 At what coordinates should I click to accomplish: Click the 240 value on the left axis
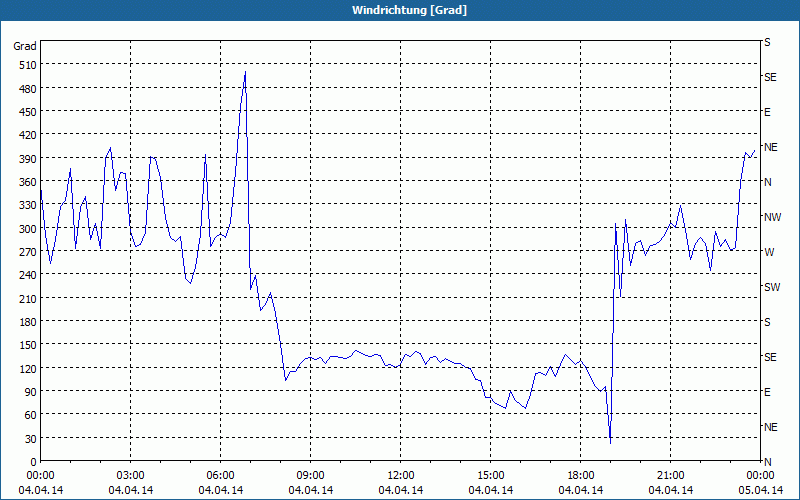point(28,275)
